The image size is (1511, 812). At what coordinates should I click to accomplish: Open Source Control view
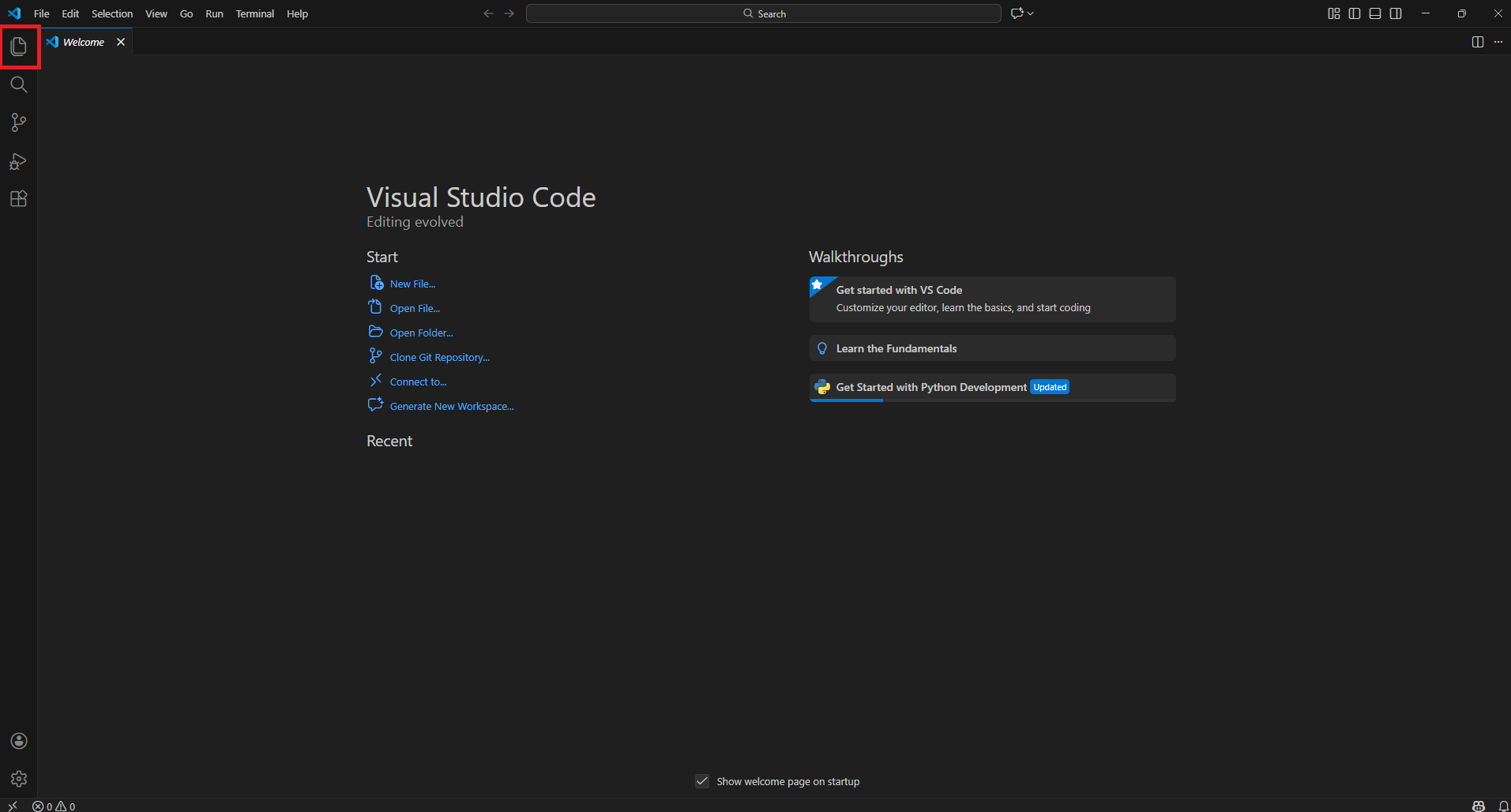pos(19,122)
